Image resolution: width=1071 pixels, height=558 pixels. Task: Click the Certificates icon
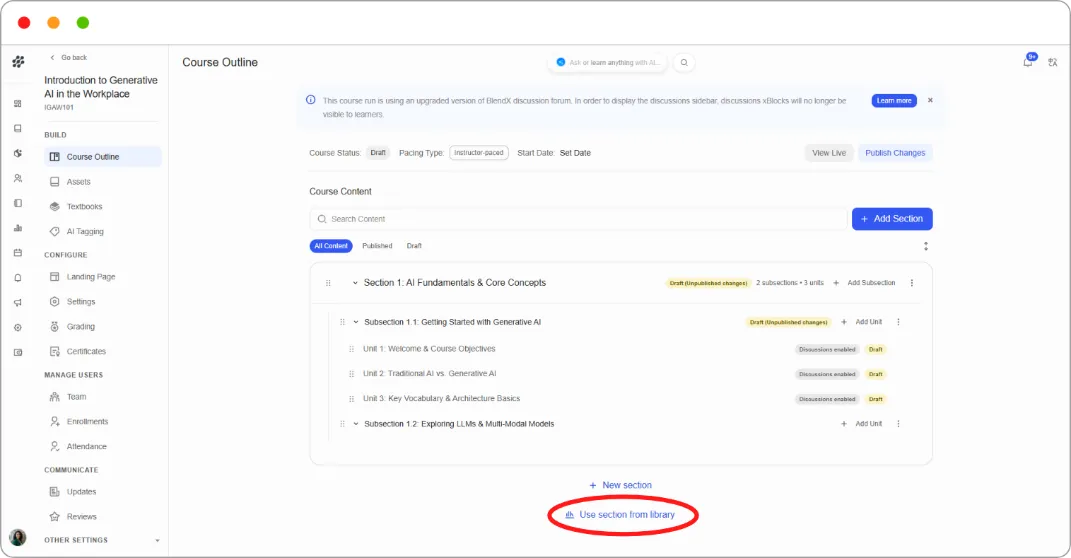coord(55,351)
